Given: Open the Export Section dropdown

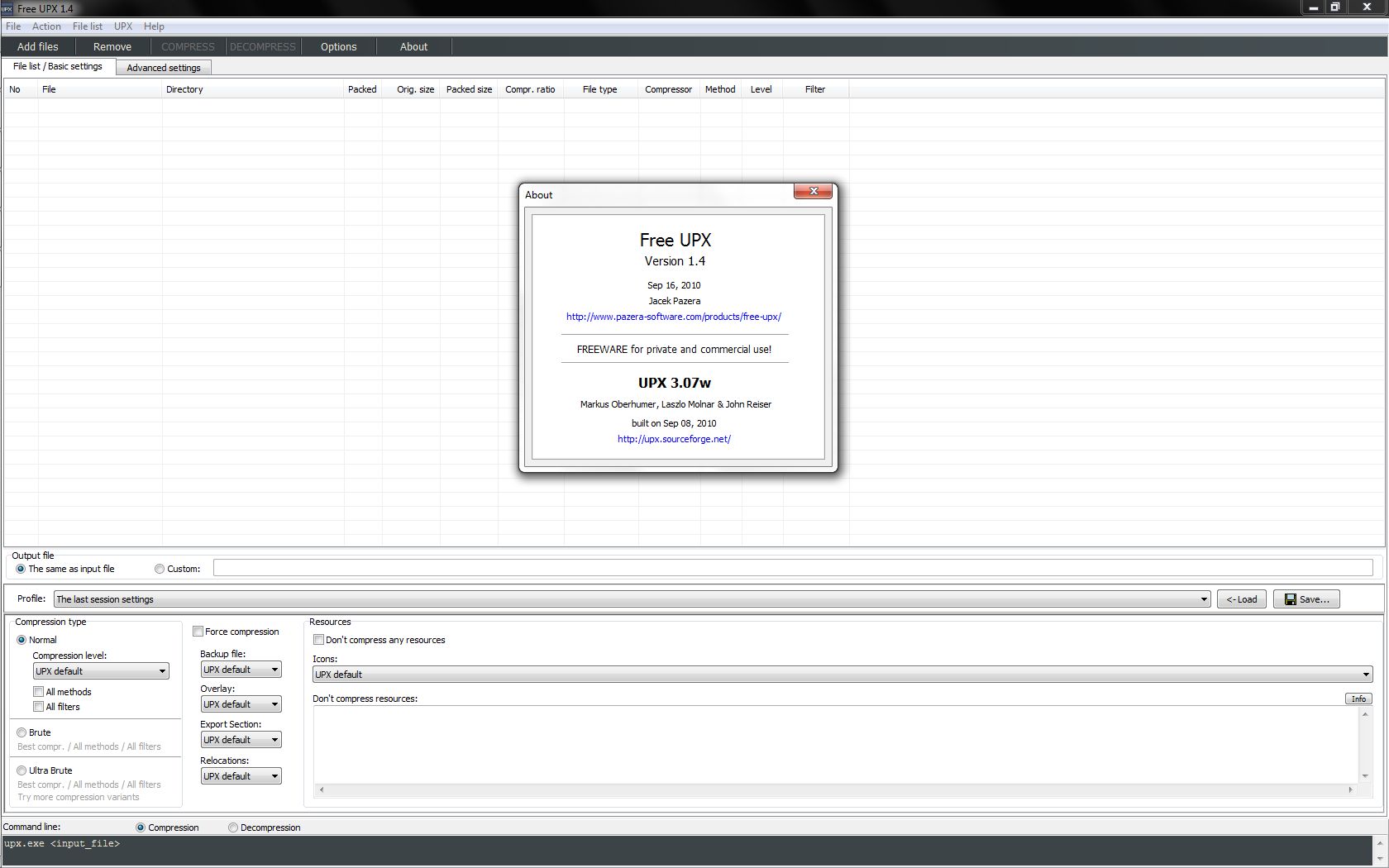Looking at the screenshot, I should 241,740.
